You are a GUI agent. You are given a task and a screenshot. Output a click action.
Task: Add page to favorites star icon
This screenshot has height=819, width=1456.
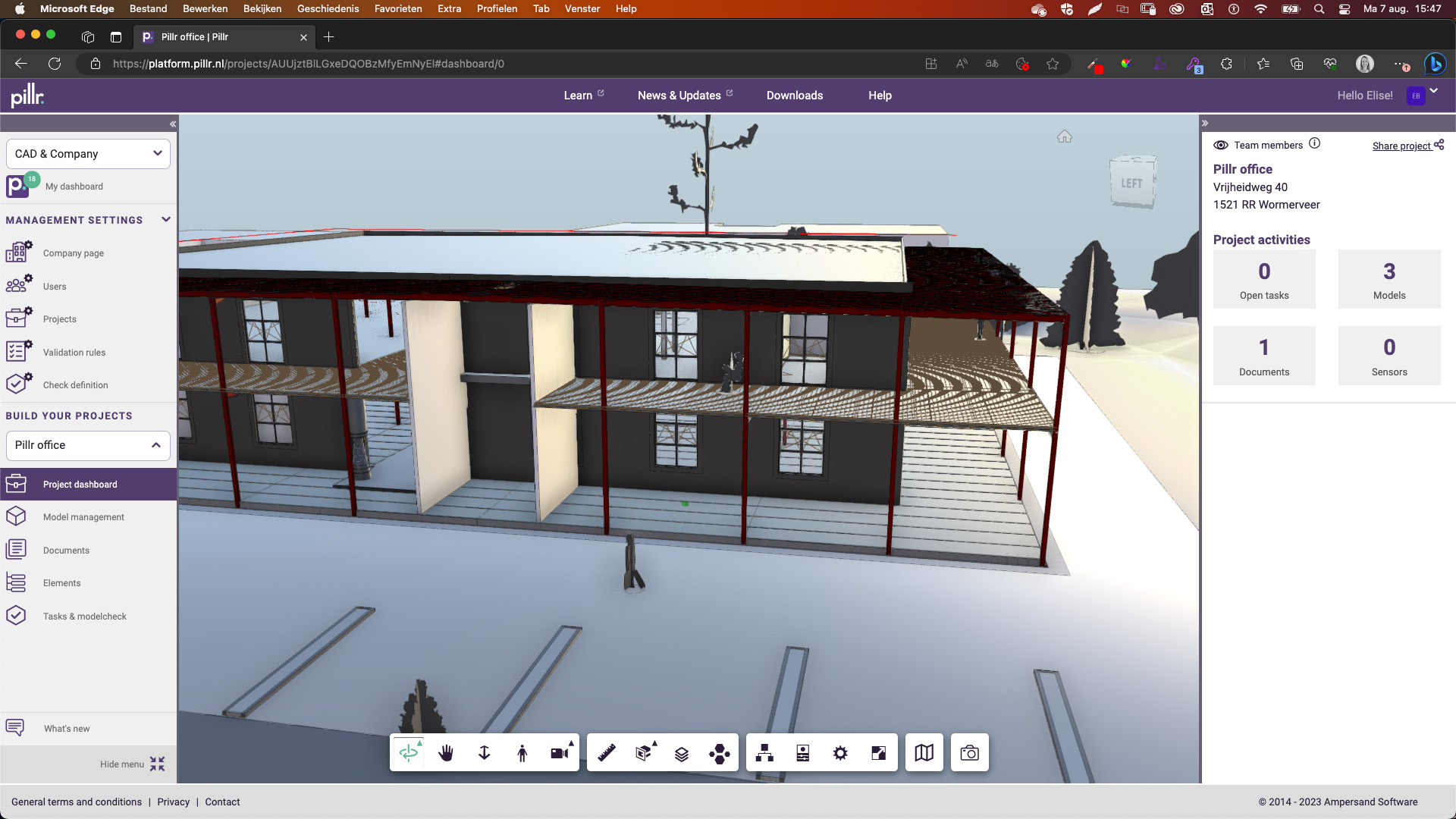pyautogui.click(x=1053, y=64)
